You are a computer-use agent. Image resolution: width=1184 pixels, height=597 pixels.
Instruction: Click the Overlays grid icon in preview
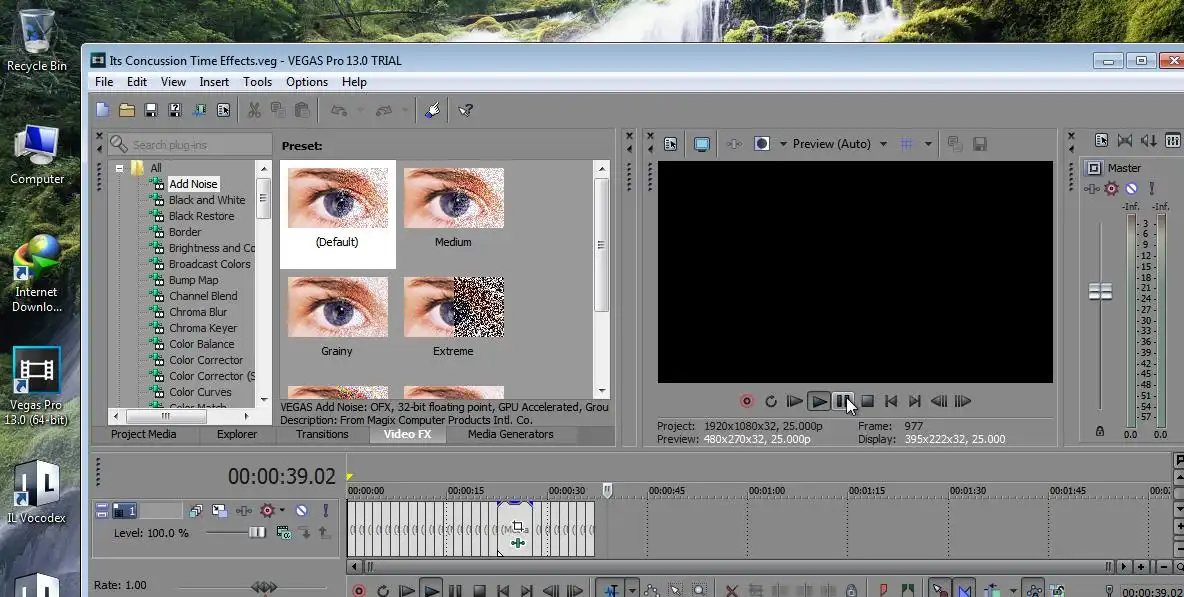tap(907, 144)
